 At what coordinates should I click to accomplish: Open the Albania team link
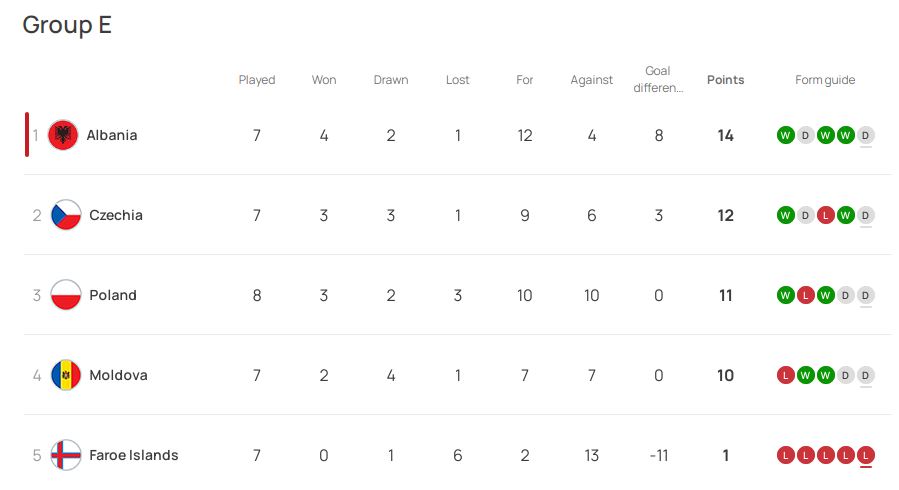pos(112,135)
